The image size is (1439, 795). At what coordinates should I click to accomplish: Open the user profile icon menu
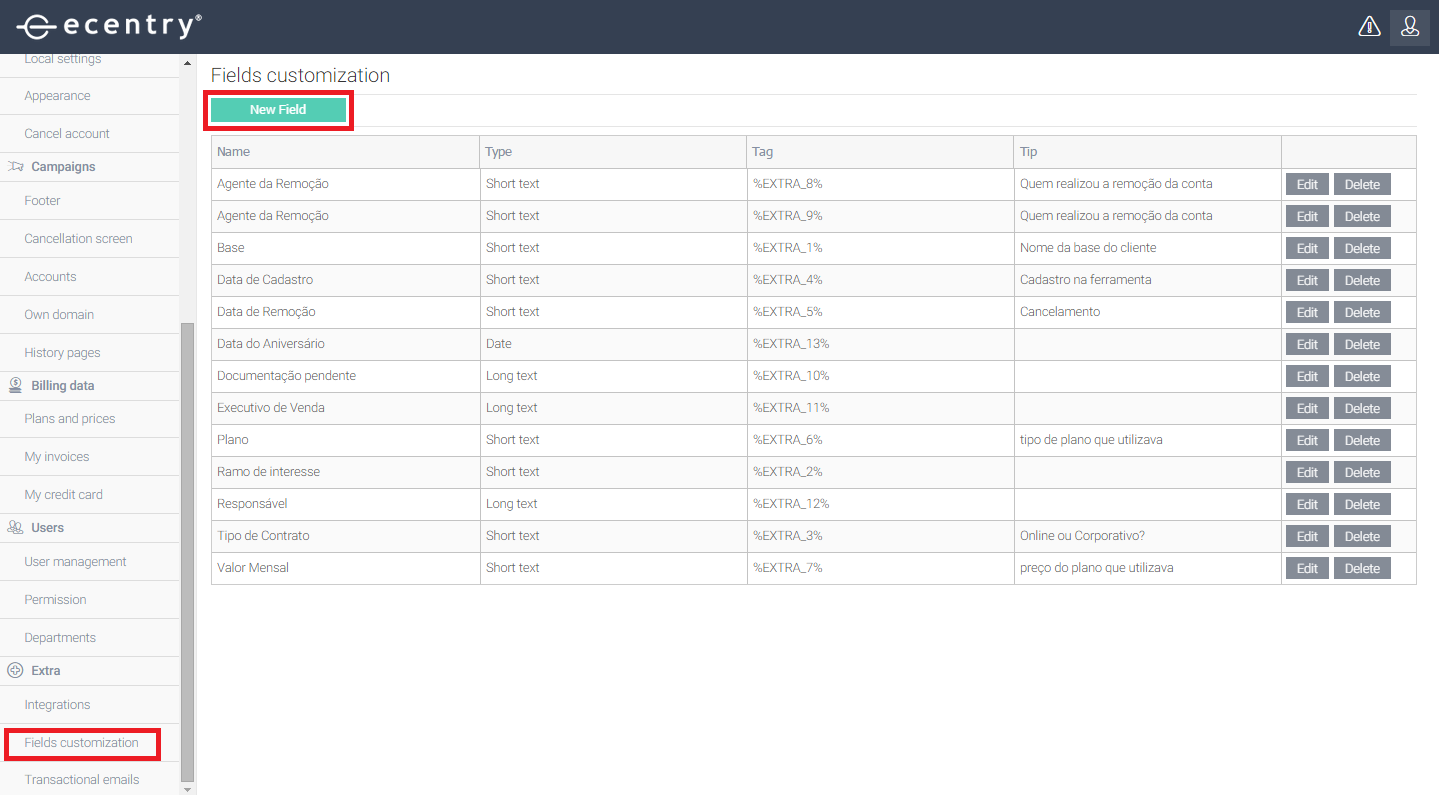click(1410, 27)
